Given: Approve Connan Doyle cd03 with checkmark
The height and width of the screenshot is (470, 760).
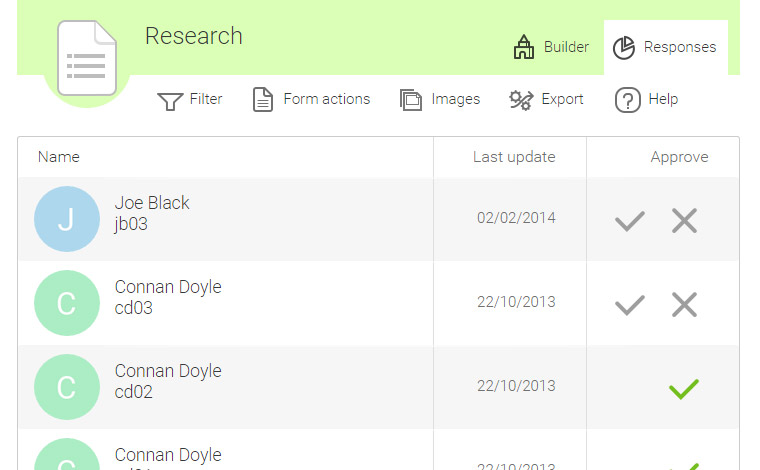Looking at the screenshot, I should tap(630, 305).
